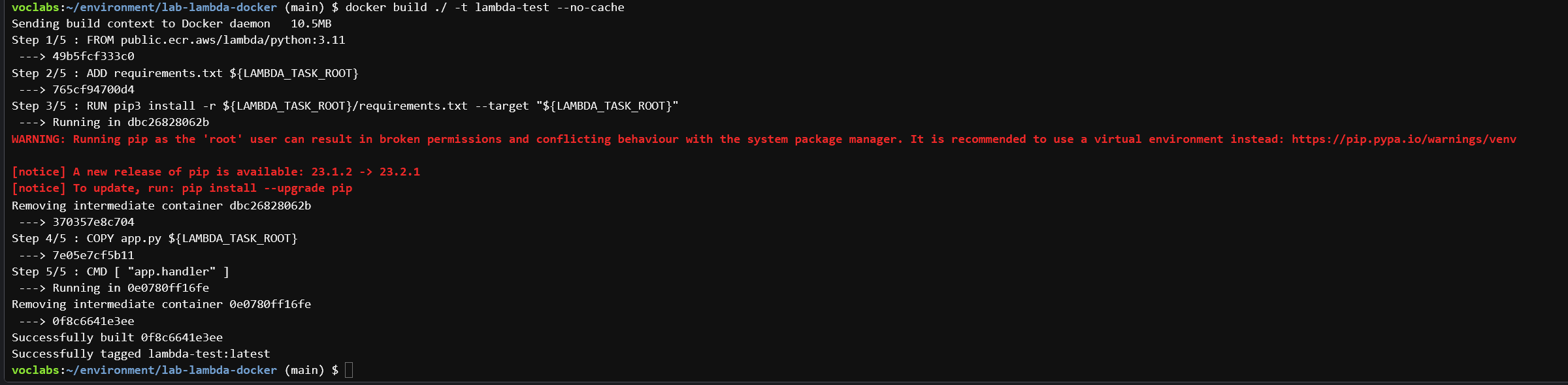
Task: Click the Step 1/5 FROM python:3.11 line
Action: point(178,40)
